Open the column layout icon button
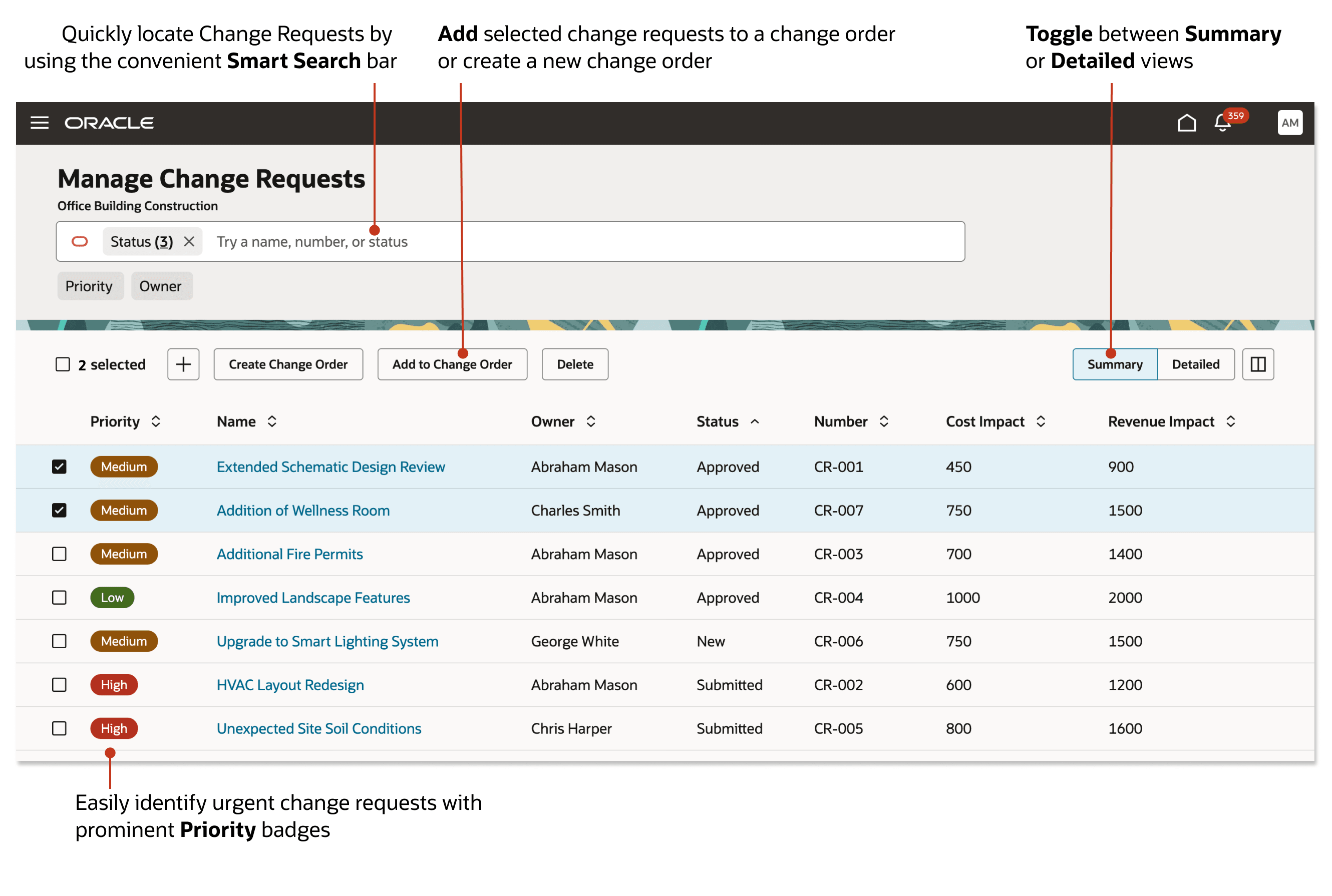Image resolution: width=1332 pixels, height=896 pixels. 1258,364
